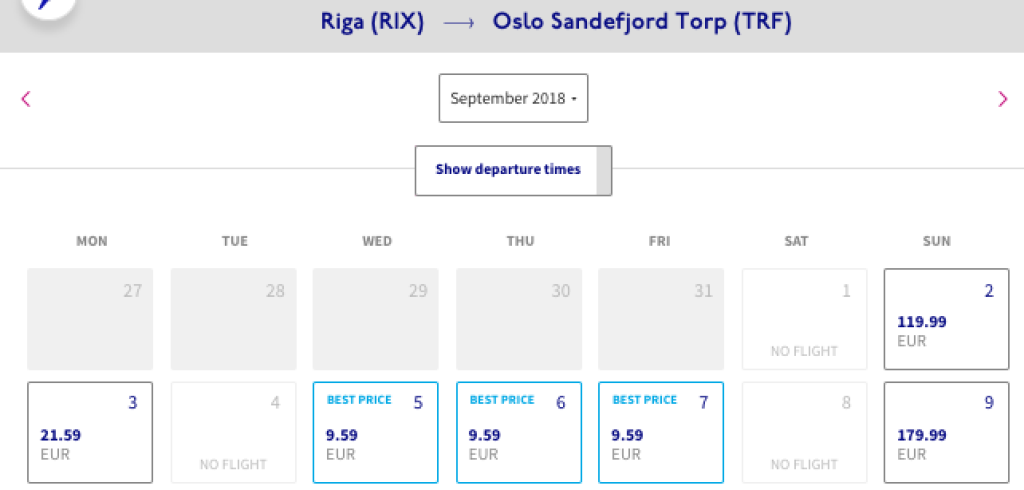Choose best price on Friday, September 7
This screenshot has width=1024, height=490.
661,432
